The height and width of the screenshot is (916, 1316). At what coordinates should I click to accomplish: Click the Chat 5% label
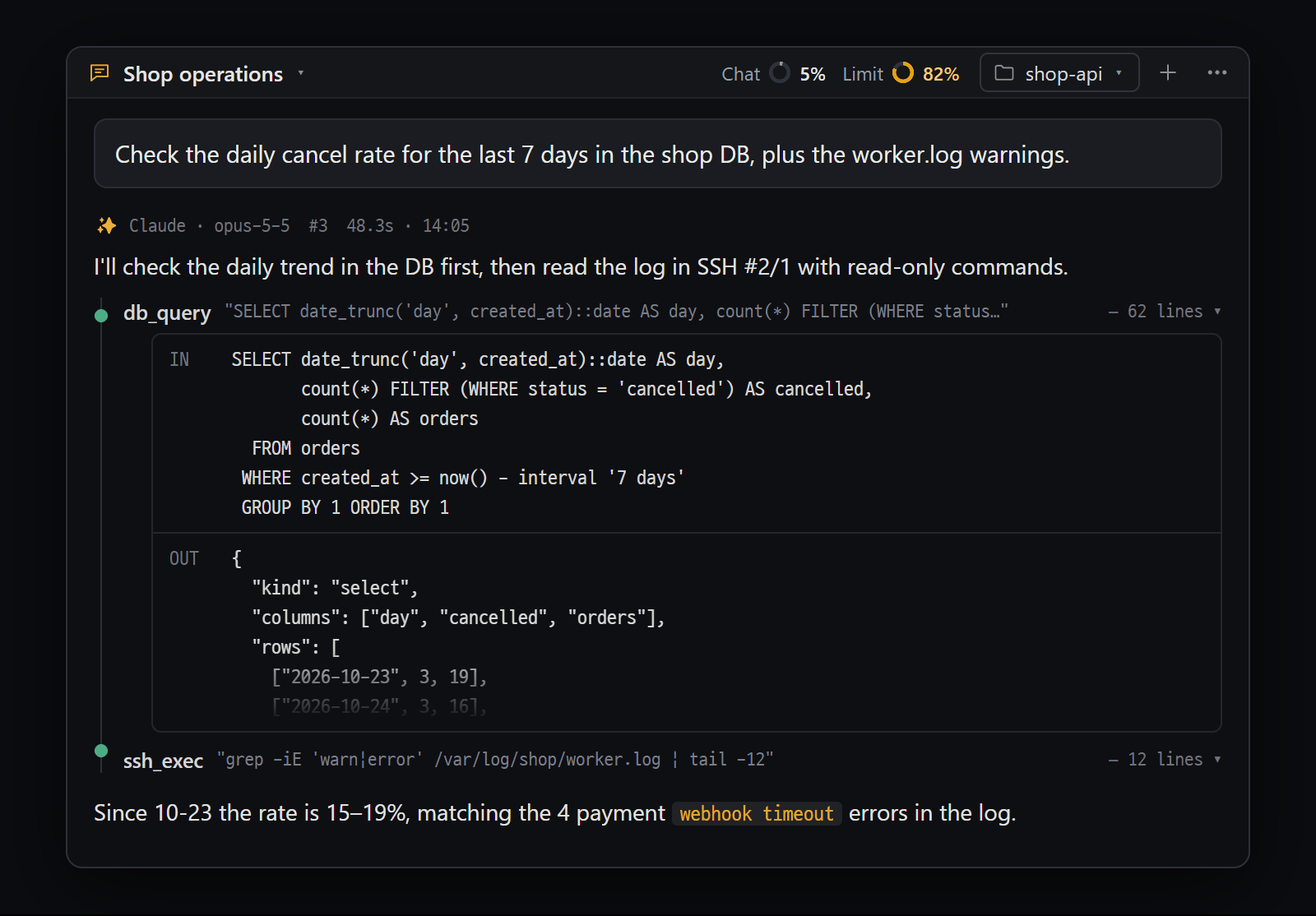[773, 74]
